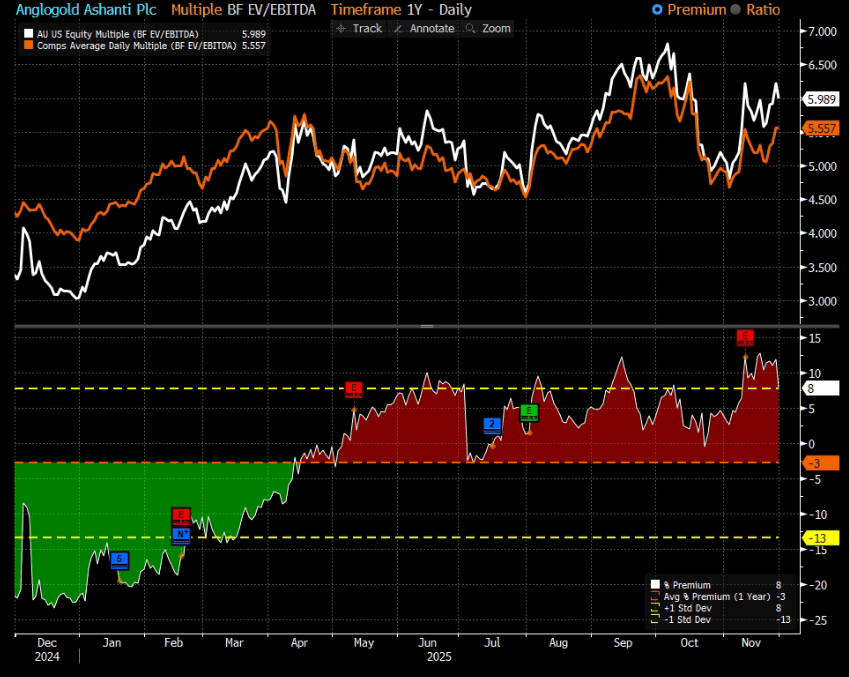The image size is (849, 677).
Task: Click the red E earnings marker in May
Action: [354, 389]
